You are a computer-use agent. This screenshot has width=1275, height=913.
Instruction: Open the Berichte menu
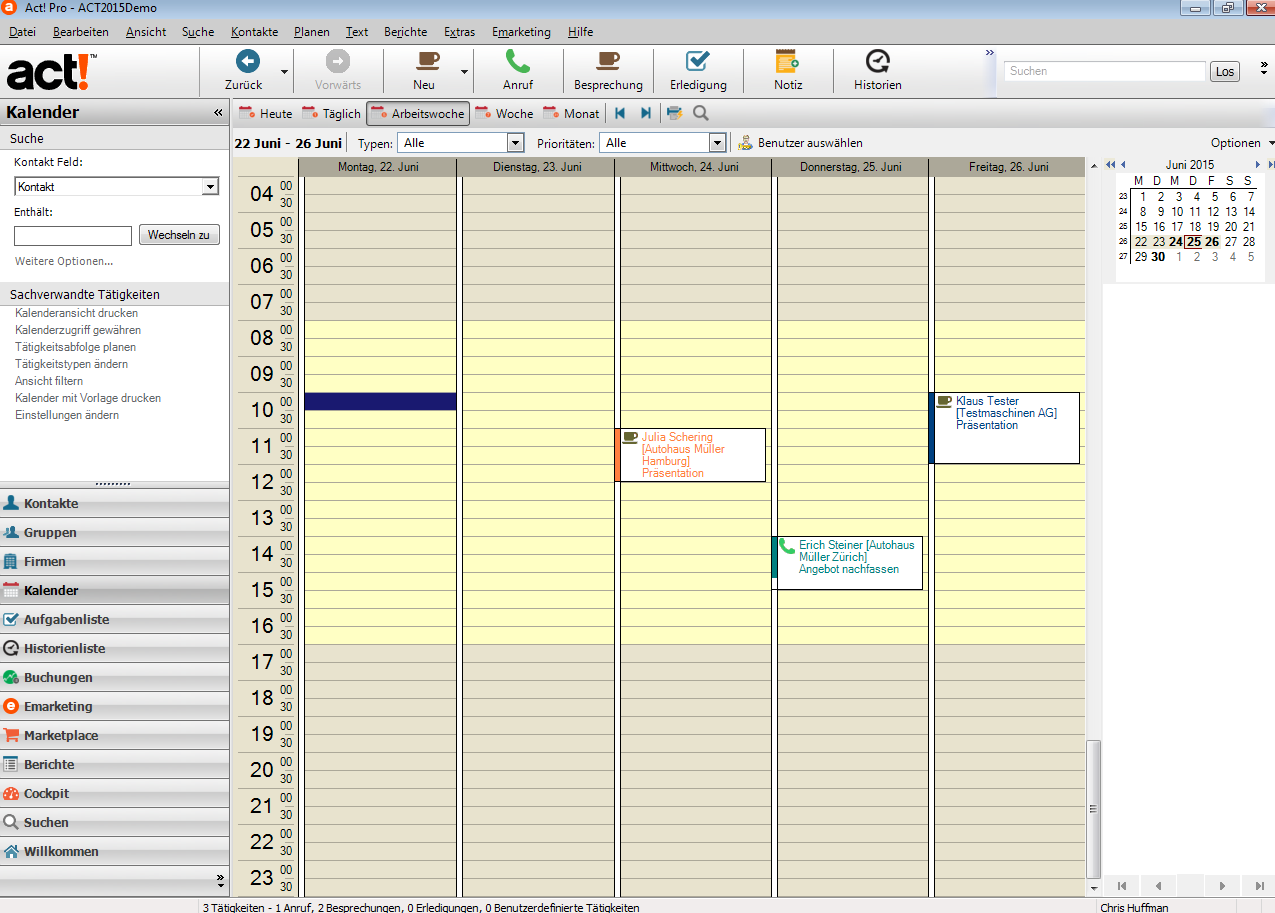405,32
